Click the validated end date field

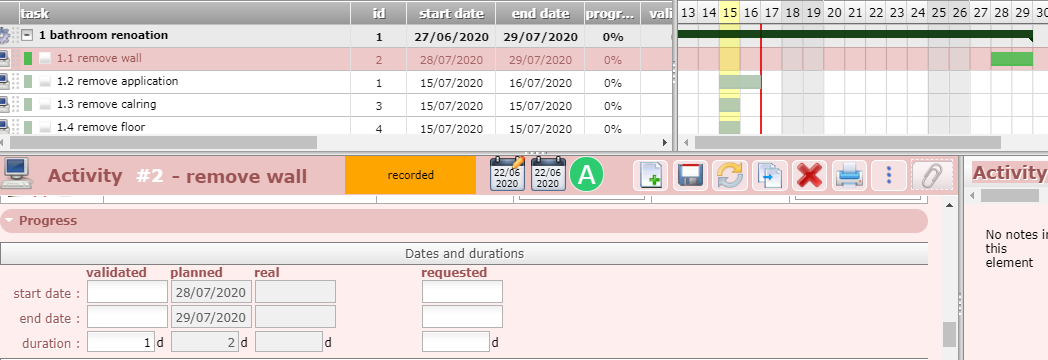click(x=128, y=317)
